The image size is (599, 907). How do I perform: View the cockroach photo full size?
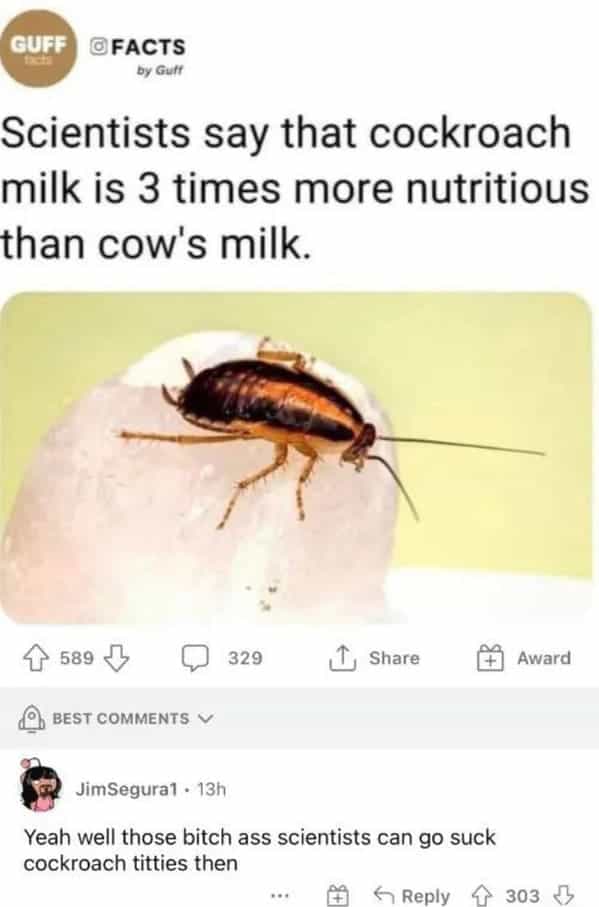(x=297, y=458)
